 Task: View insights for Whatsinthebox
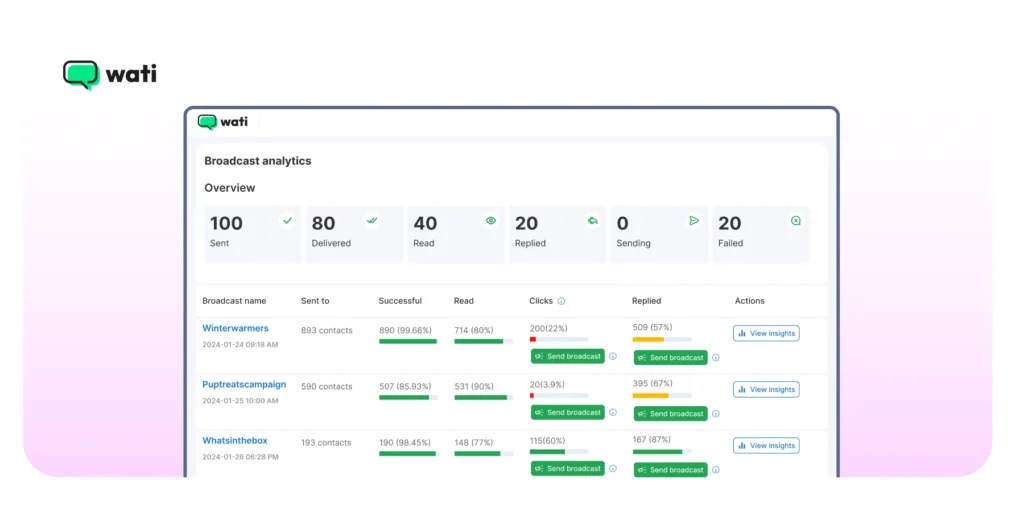tap(766, 445)
